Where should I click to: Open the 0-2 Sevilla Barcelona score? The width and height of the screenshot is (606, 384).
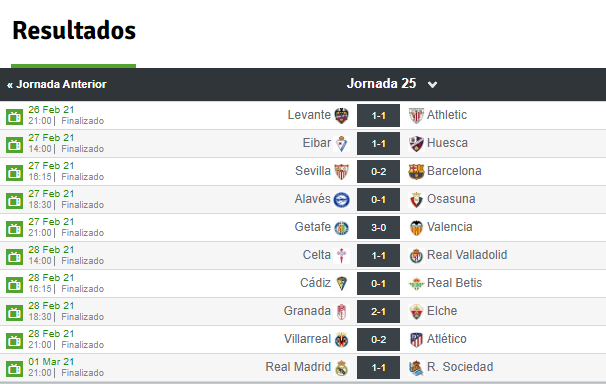378,172
